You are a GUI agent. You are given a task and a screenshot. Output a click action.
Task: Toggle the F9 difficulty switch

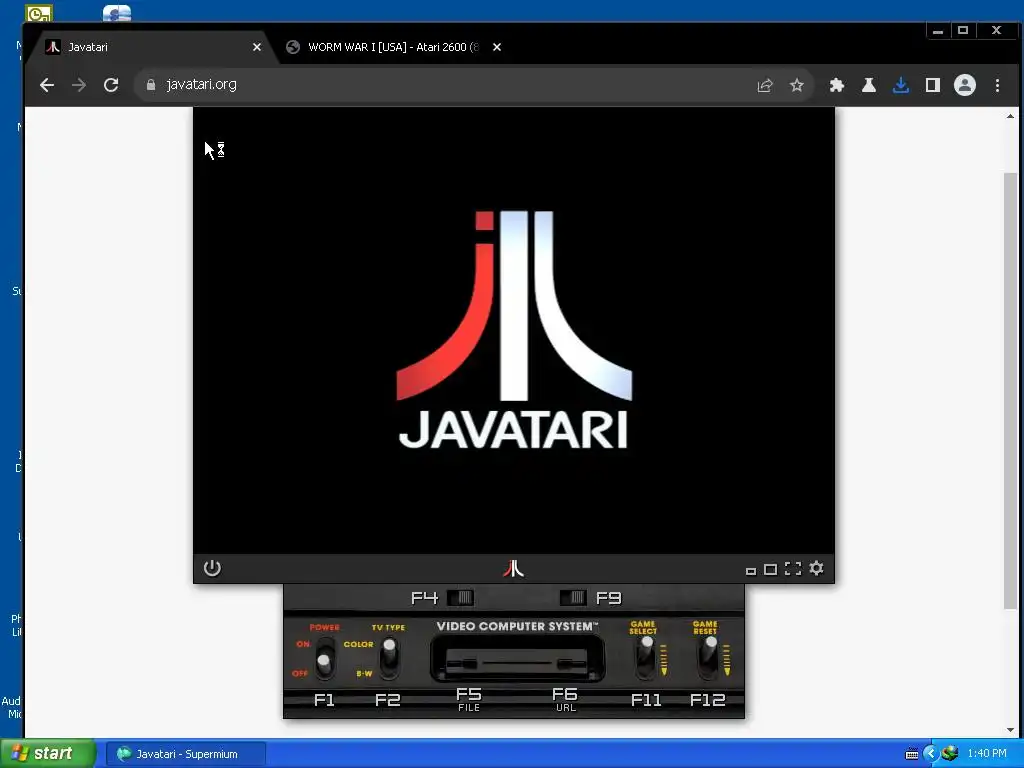pos(573,598)
